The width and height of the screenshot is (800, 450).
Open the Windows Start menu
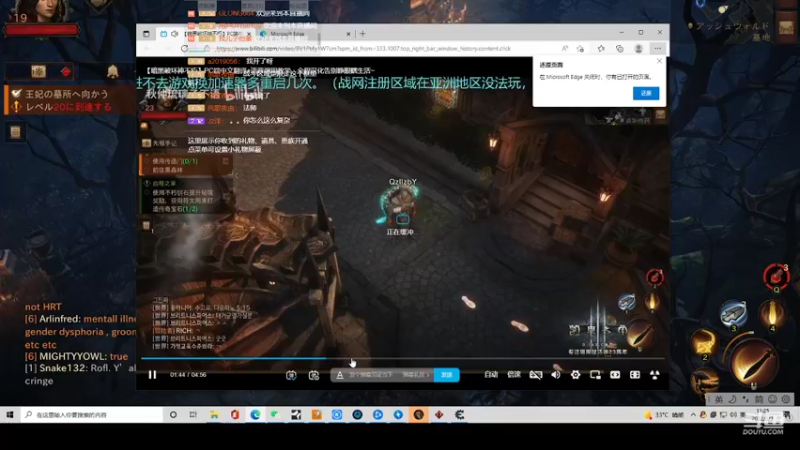point(10,415)
